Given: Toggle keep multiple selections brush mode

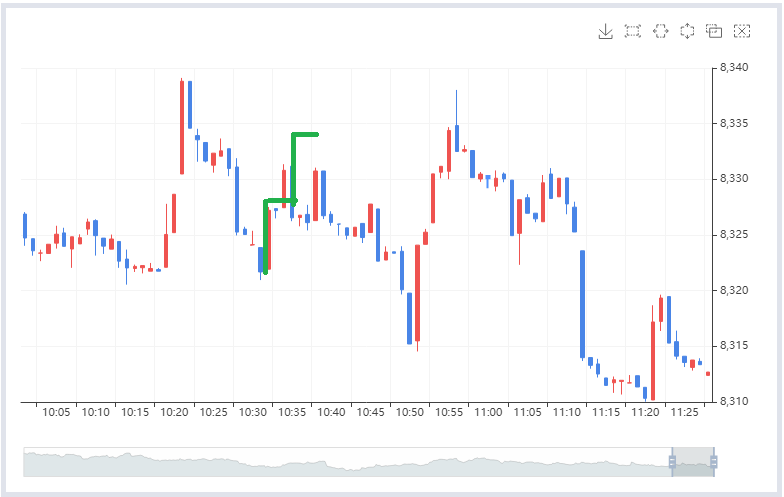Looking at the screenshot, I should (714, 32).
